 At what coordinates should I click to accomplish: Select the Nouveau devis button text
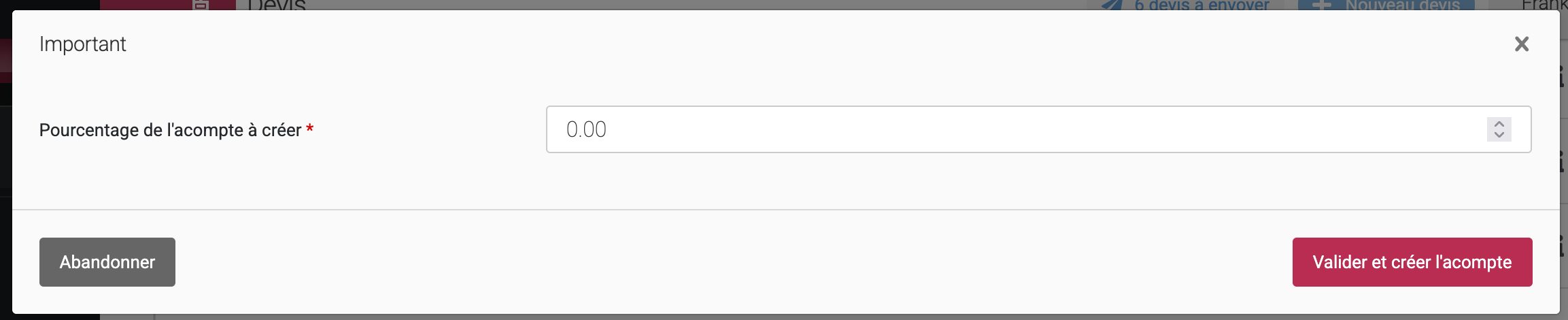coord(1401,5)
